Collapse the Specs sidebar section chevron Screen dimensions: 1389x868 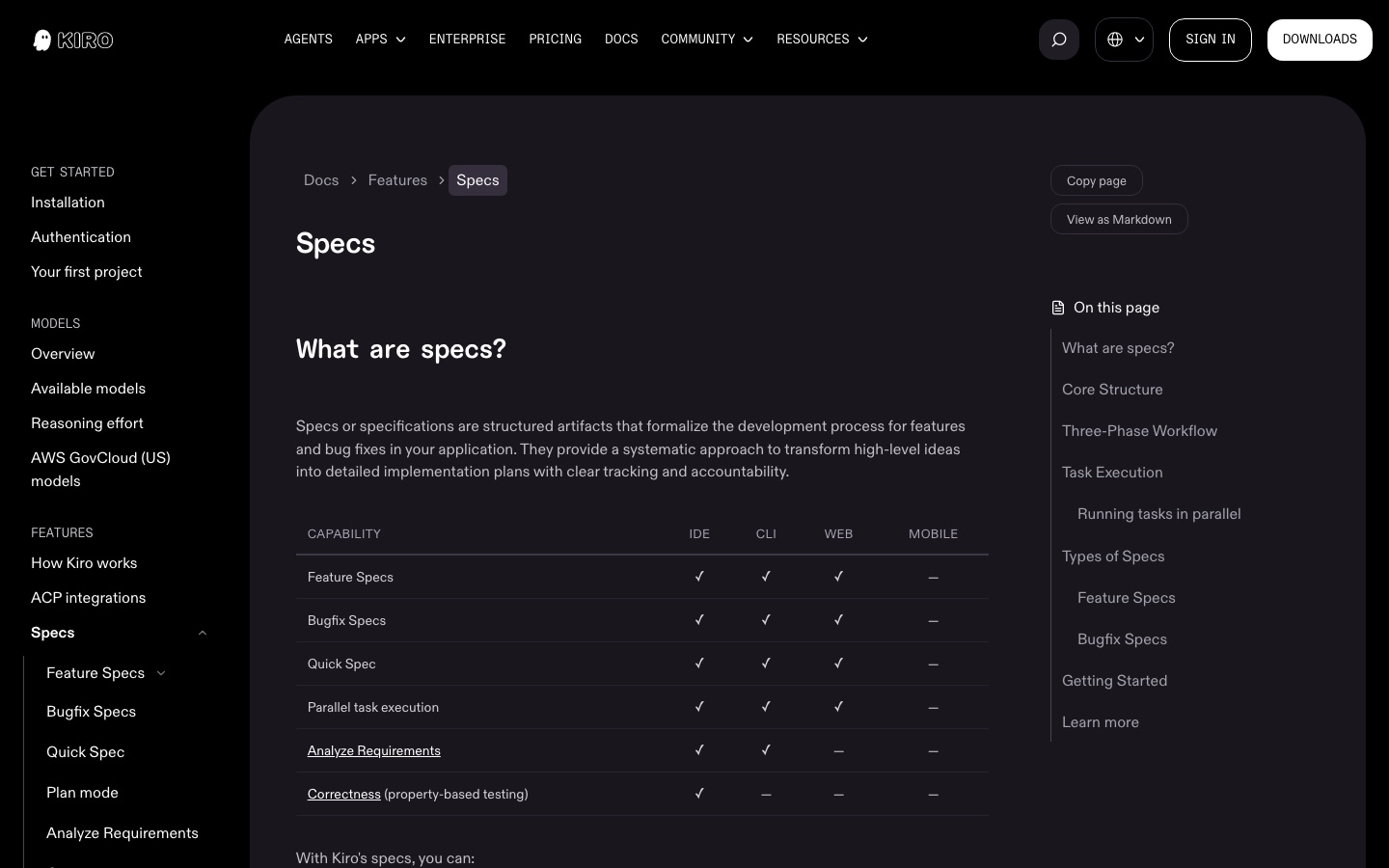(x=203, y=633)
